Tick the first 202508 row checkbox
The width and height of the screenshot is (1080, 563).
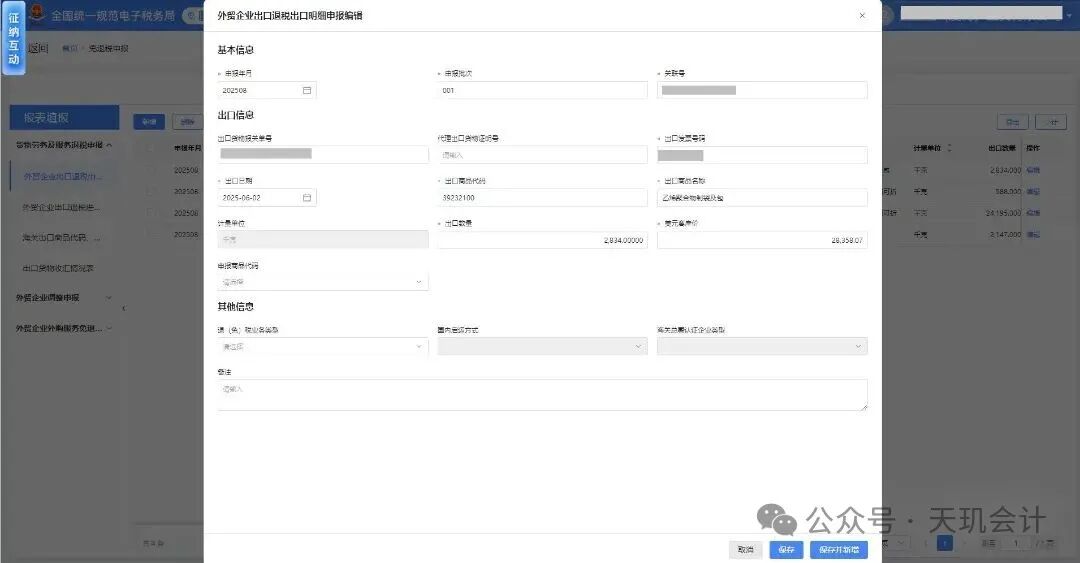pos(149,170)
